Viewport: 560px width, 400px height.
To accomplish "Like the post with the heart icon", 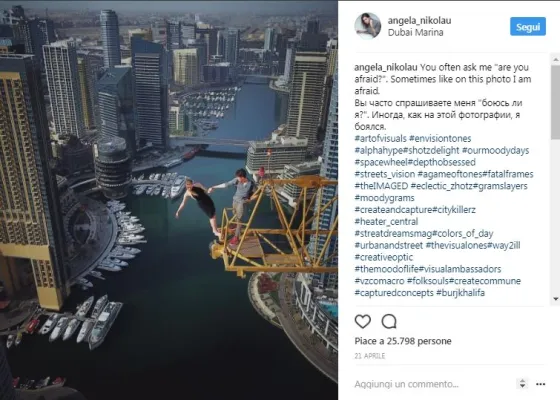I will (x=362, y=321).
